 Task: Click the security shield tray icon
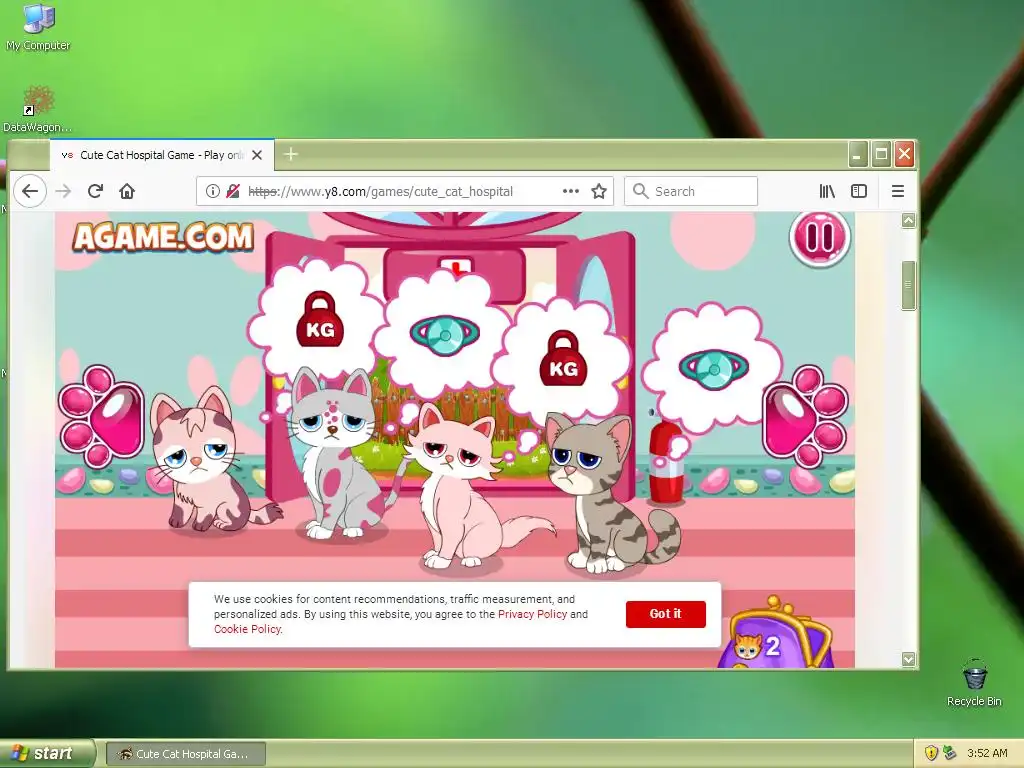pyautogui.click(x=931, y=754)
